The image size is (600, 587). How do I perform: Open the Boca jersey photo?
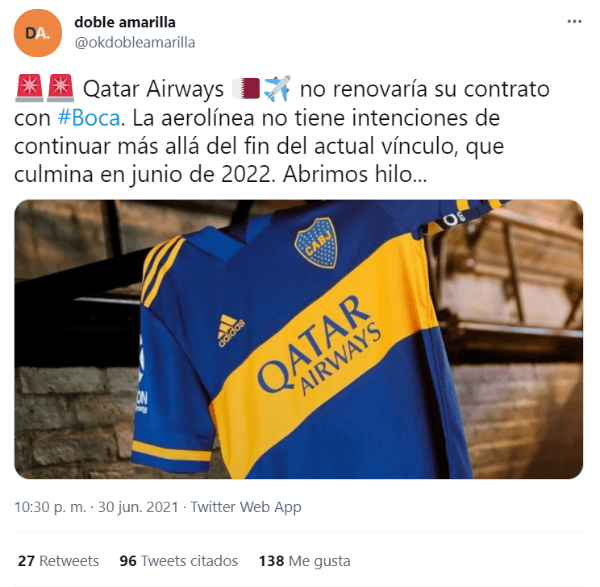[x=298, y=339]
